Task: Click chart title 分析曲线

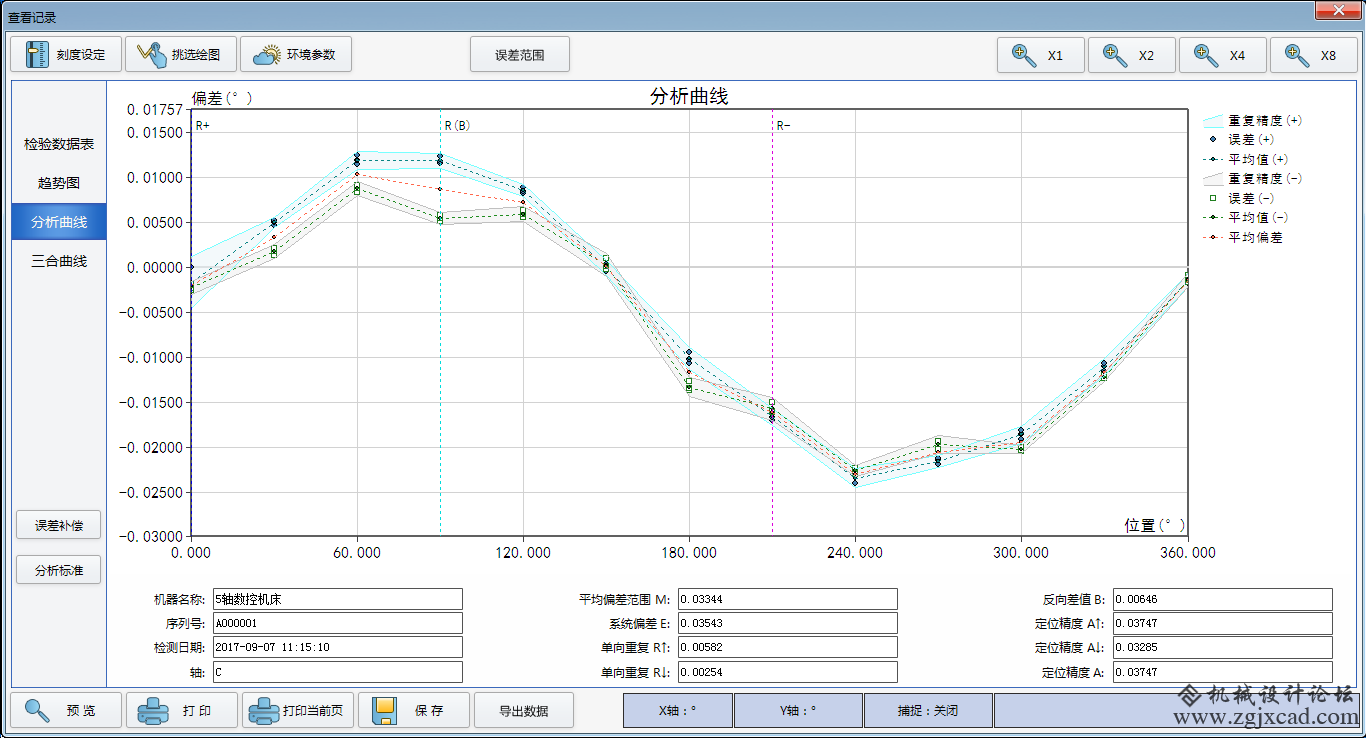Action: [x=689, y=97]
